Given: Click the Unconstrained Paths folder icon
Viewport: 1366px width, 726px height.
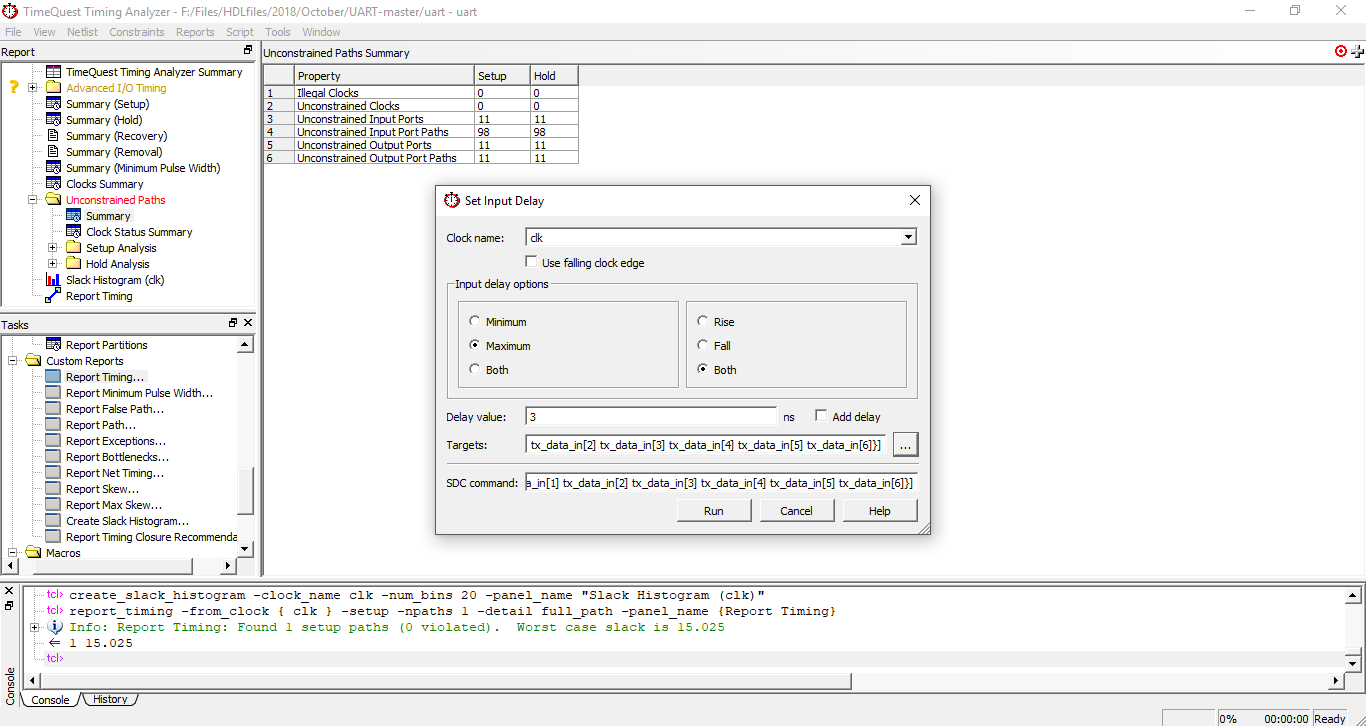Looking at the screenshot, I should click(x=53, y=200).
